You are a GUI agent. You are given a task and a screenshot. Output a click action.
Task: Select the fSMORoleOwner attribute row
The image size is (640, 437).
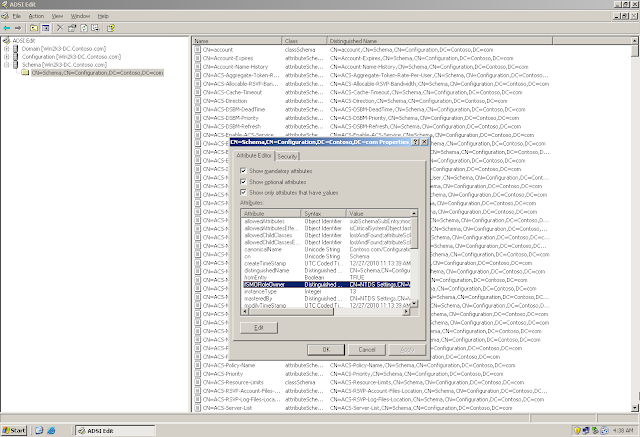tap(327, 284)
